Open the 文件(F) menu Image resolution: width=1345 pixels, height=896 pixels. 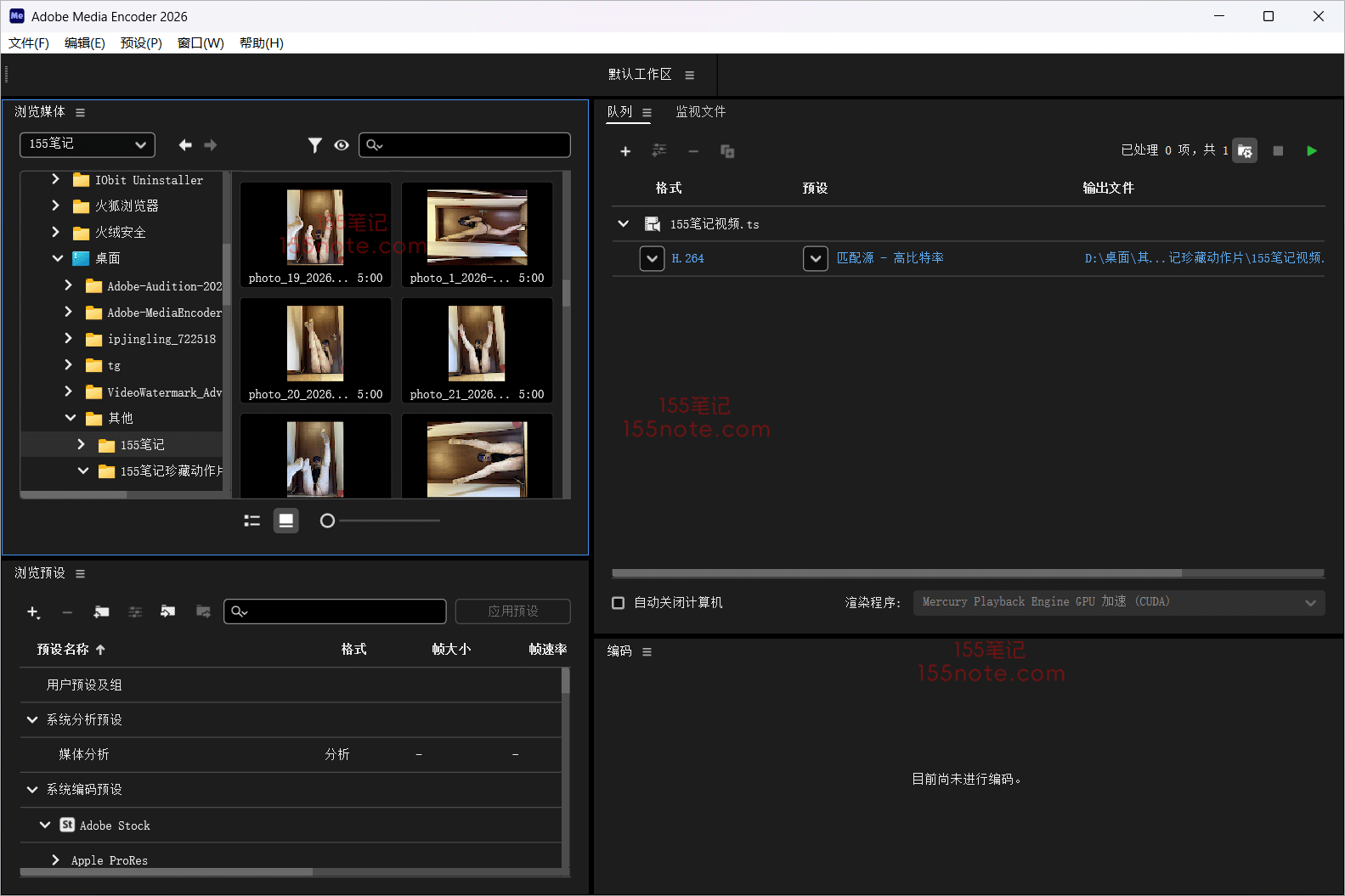pos(28,43)
